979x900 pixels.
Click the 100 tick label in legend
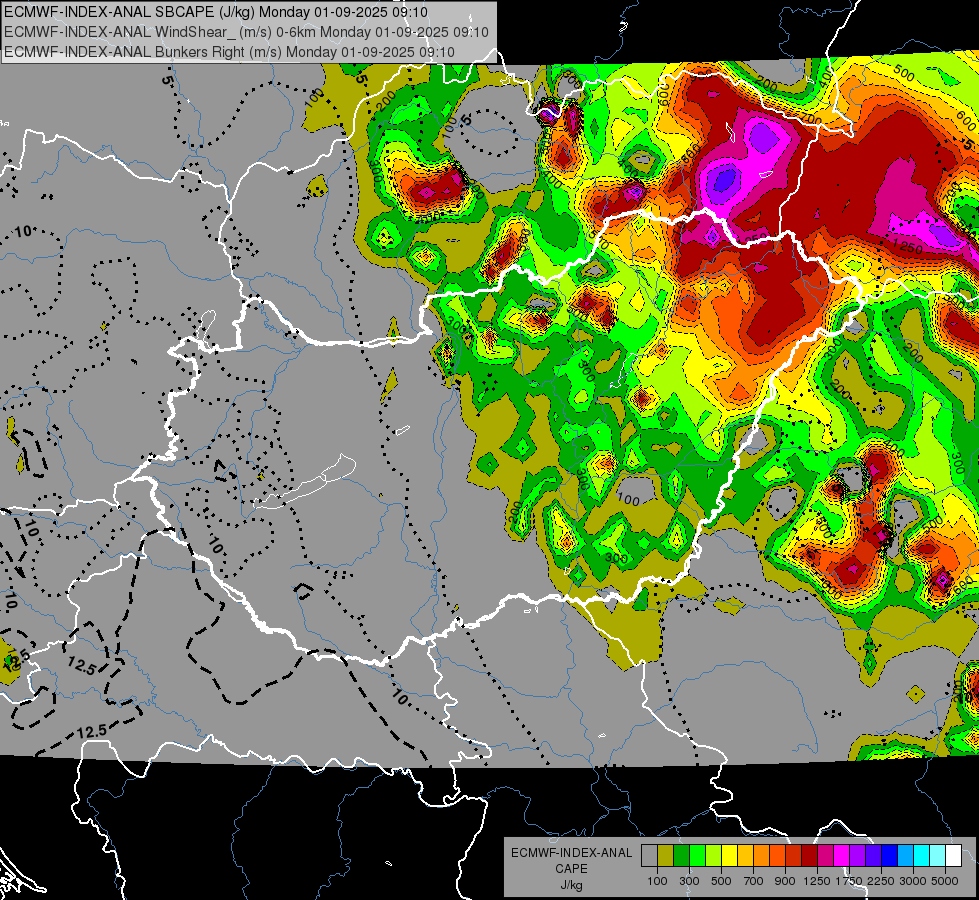657,881
